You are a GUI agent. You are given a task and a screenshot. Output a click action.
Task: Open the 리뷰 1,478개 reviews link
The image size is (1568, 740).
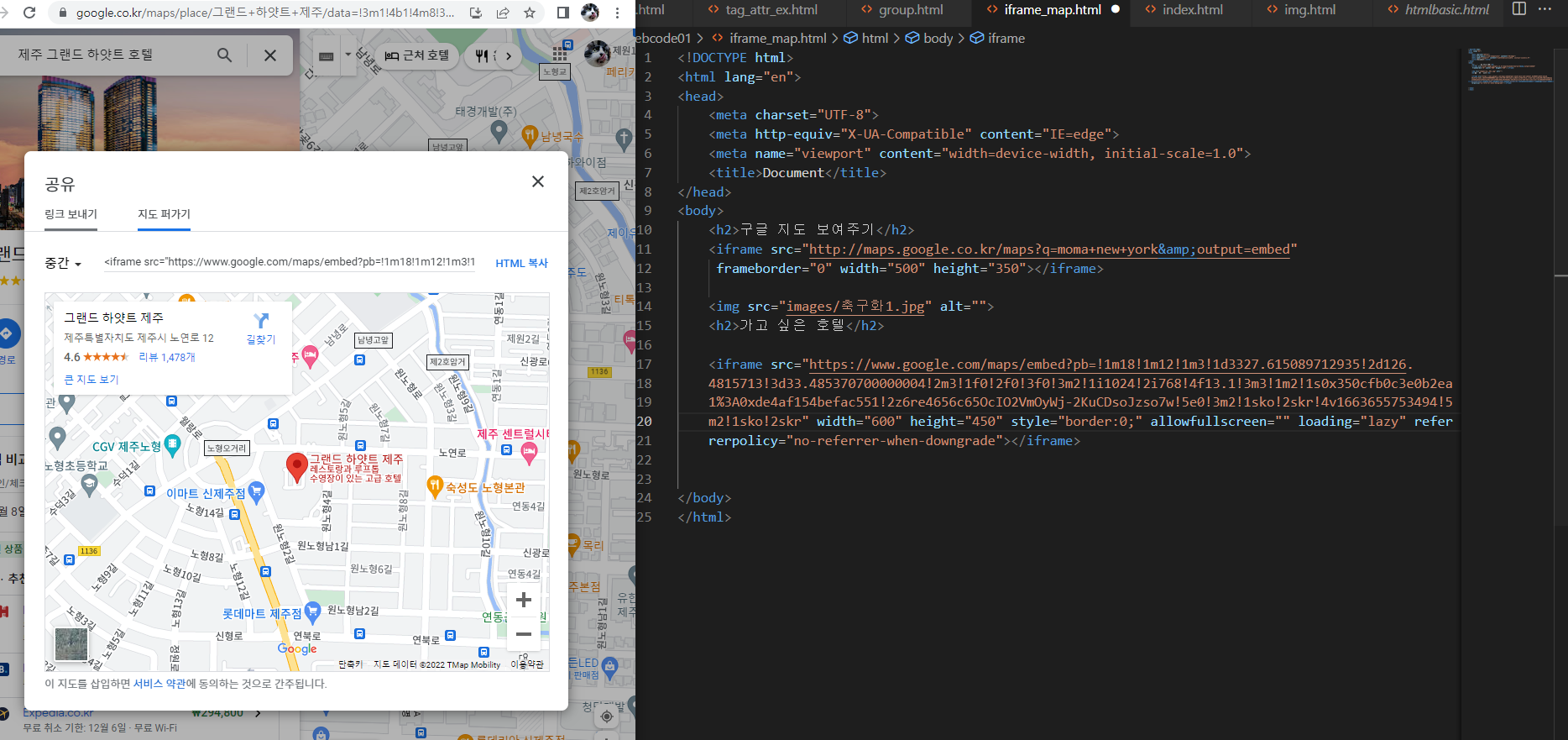click(167, 357)
